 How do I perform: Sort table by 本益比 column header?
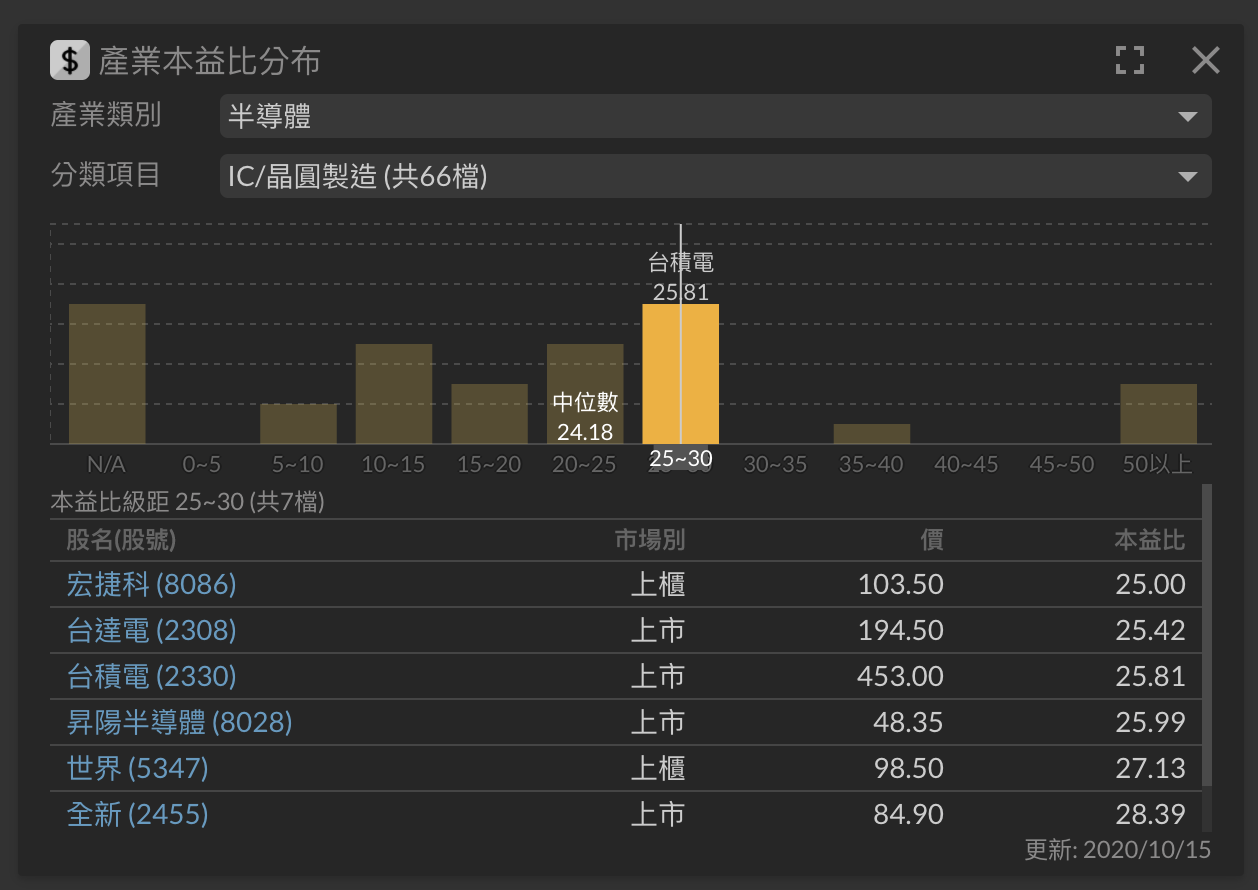tap(1150, 541)
